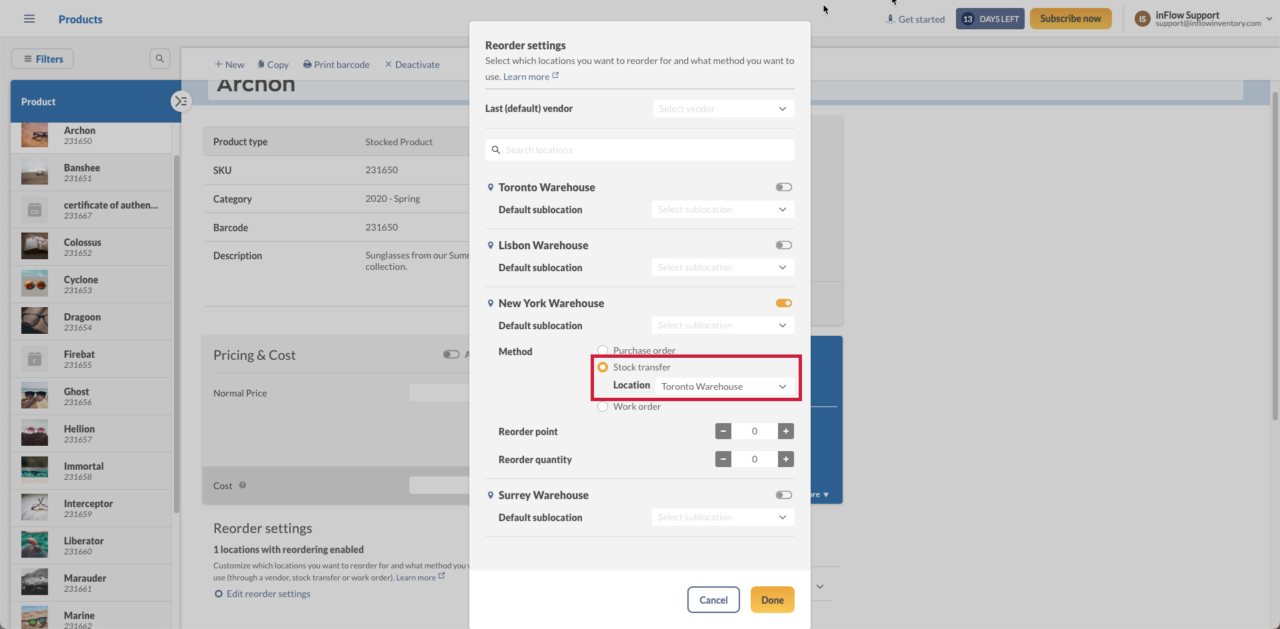
Task: Decrease the Reorder point value
Action: point(723,432)
